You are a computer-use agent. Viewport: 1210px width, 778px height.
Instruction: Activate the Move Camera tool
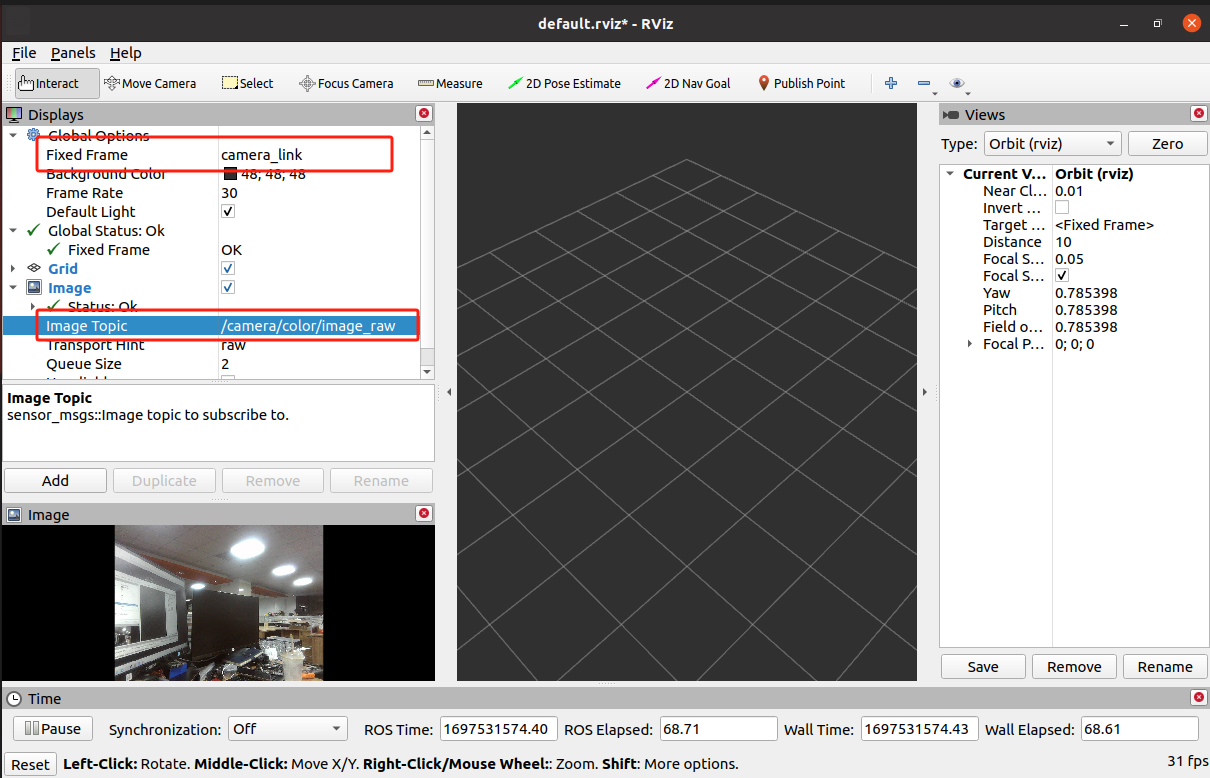click(x=149, y=83)
